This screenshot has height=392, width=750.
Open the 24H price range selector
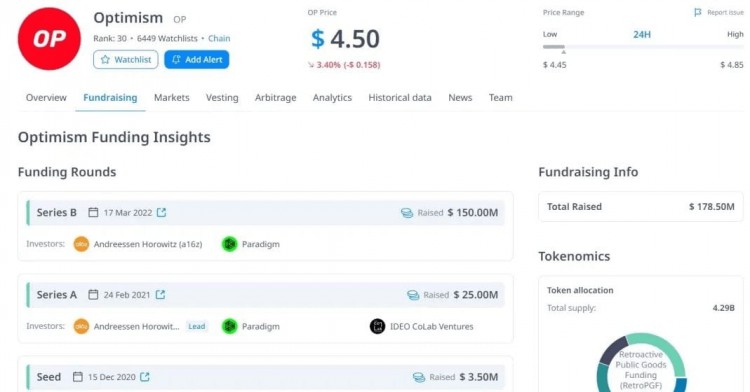pos(642,34)
